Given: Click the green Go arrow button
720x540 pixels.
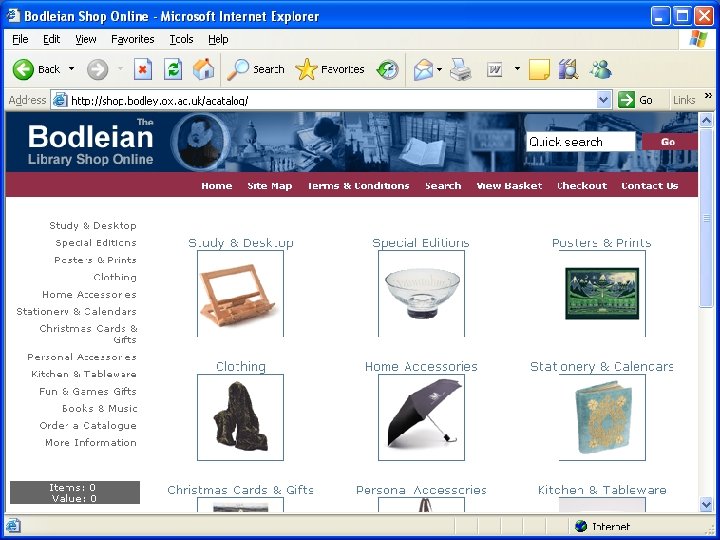Looking at the screenshot, I should 626,100.
